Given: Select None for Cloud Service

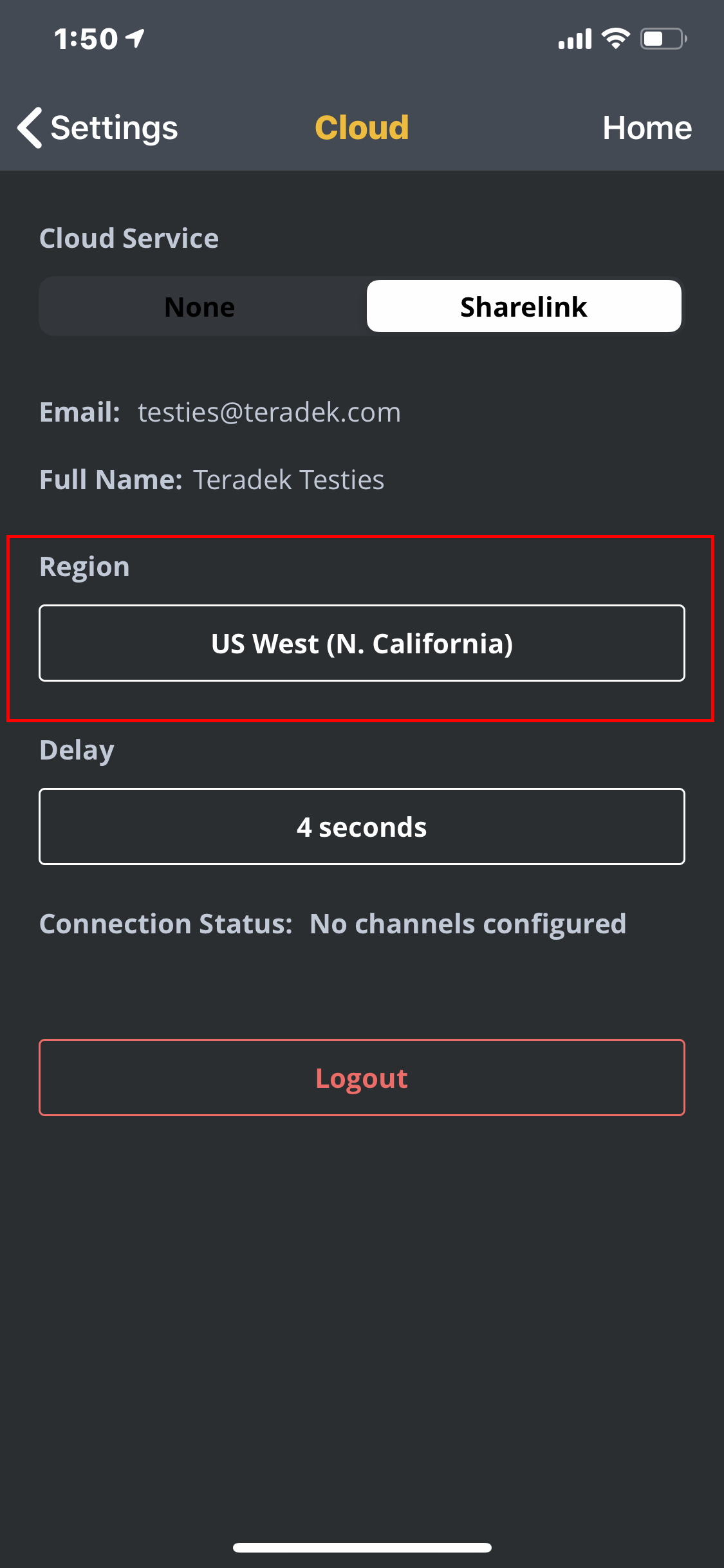Looking at the screenshot, I should (200, 307).
